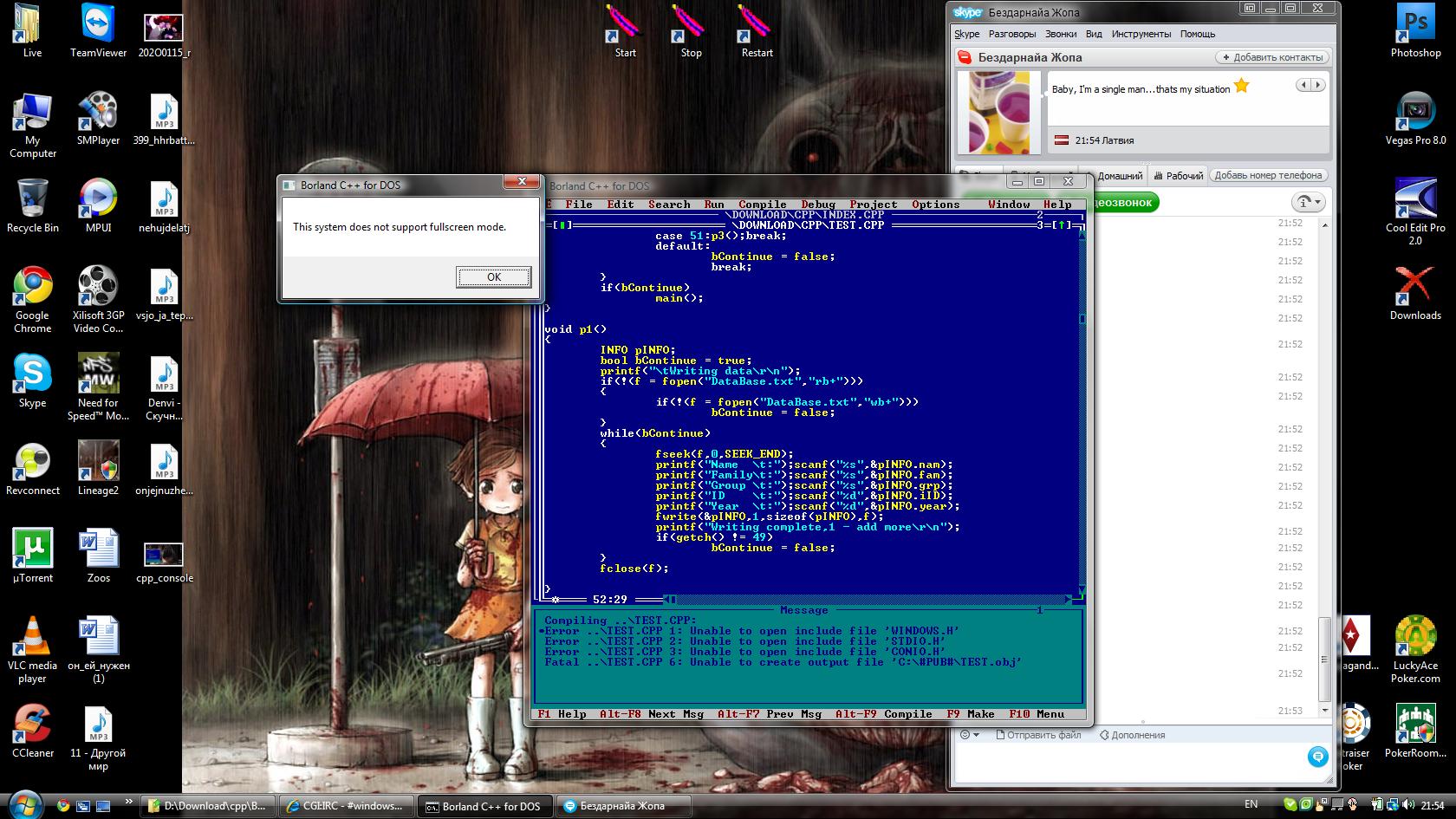The image size is (1456, 819).
Task: Open the Cool Edit Pro 2.0 icon
Action: (1415, 211)
